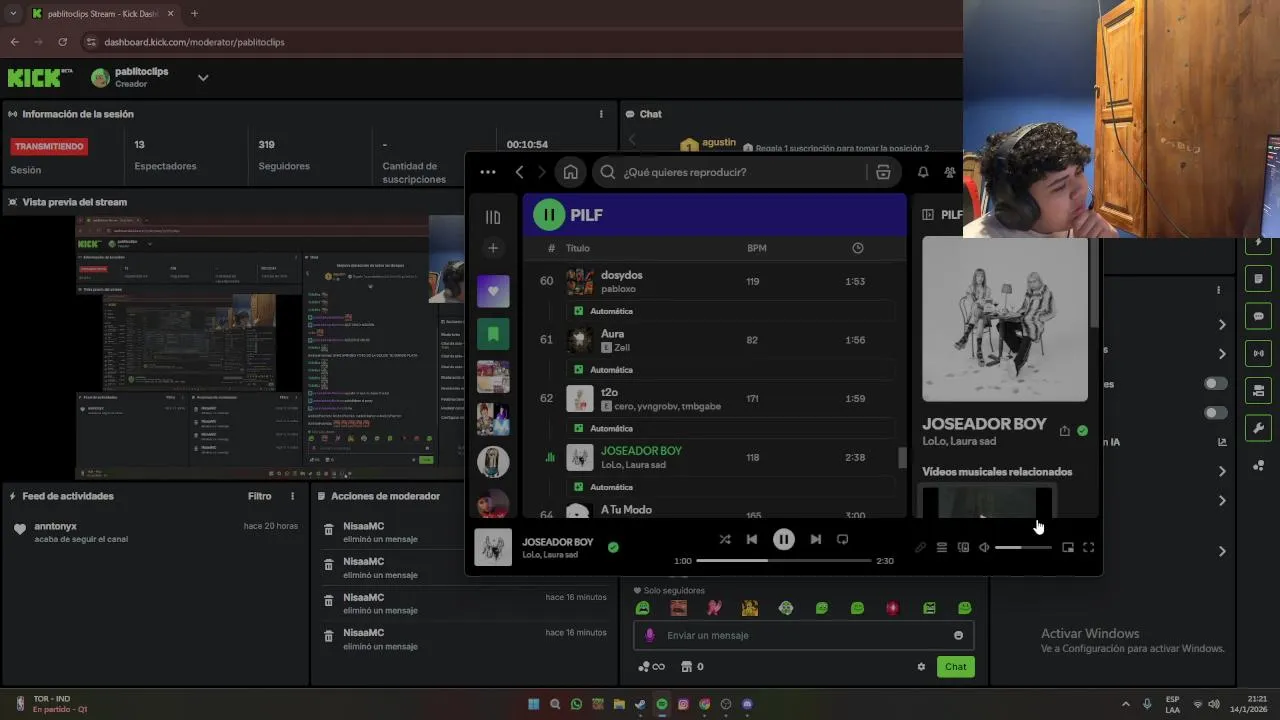Open Spotify three-dot main menu

487,172
